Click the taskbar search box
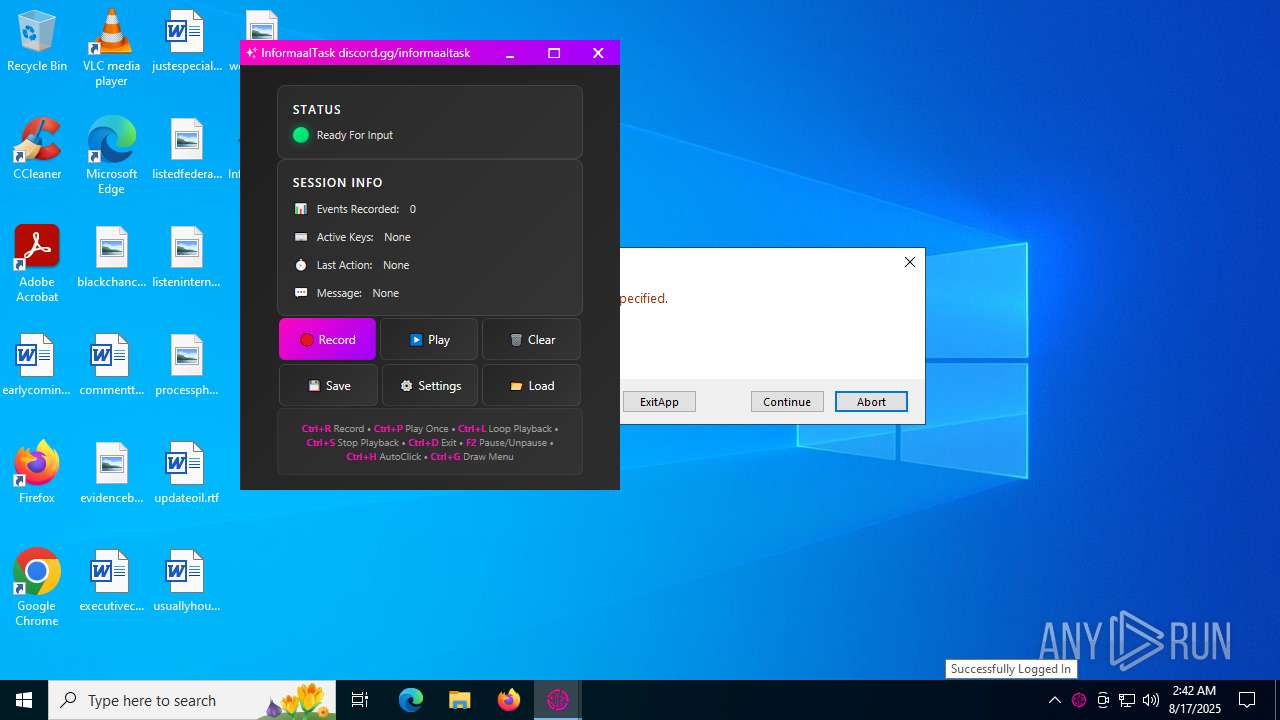Image resolution: width=1280 pixels, height=720 pixels. [192, 700]
